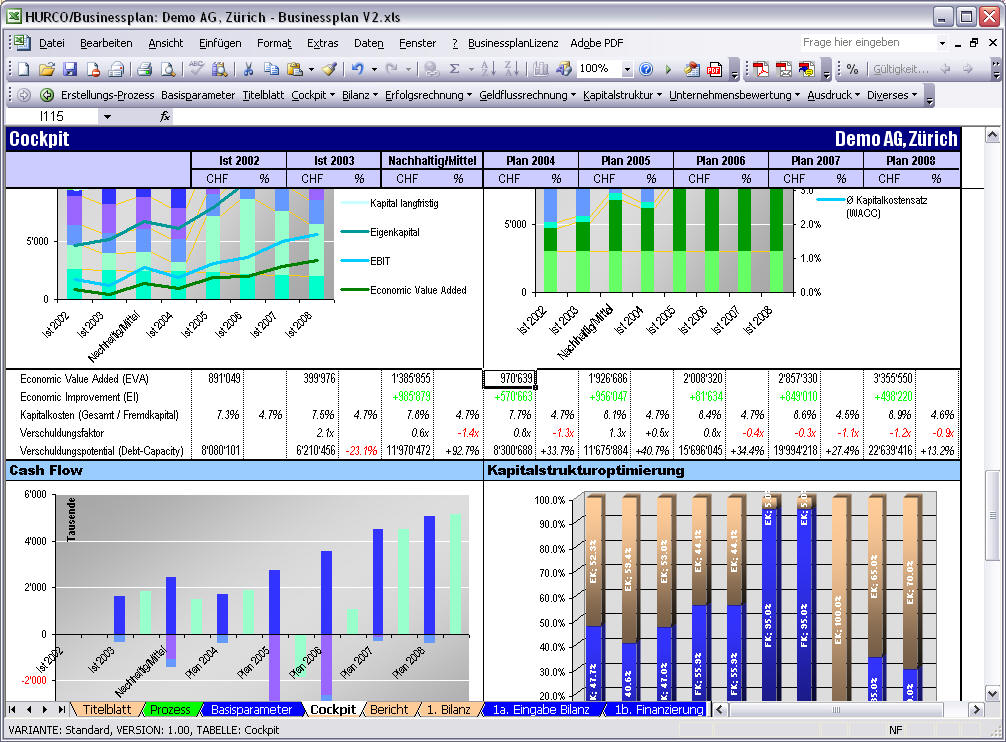Image resolution: width=1006 pixels, height=742 pixels.
Task: Click the green back arrow navigation icon
Action: 47,96
